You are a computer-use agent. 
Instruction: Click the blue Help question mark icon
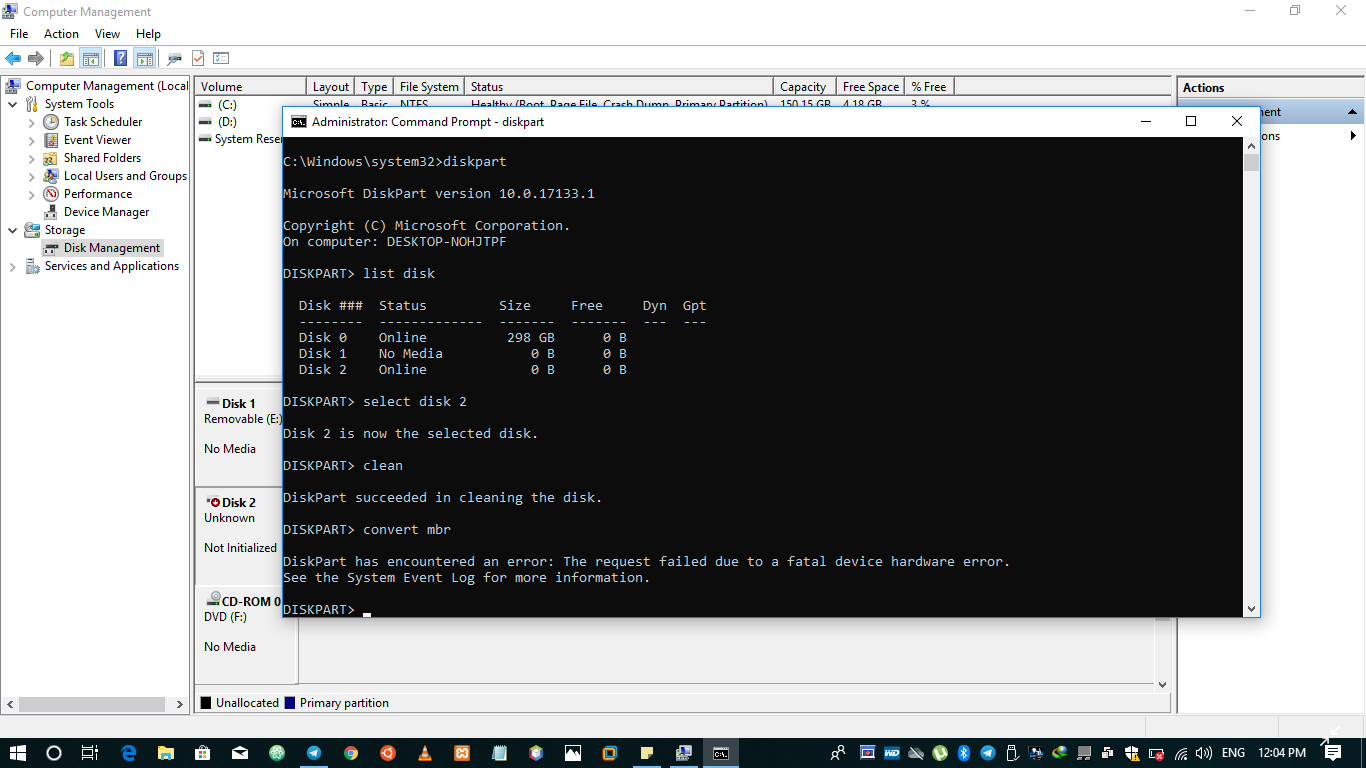[x=121, y=59]
